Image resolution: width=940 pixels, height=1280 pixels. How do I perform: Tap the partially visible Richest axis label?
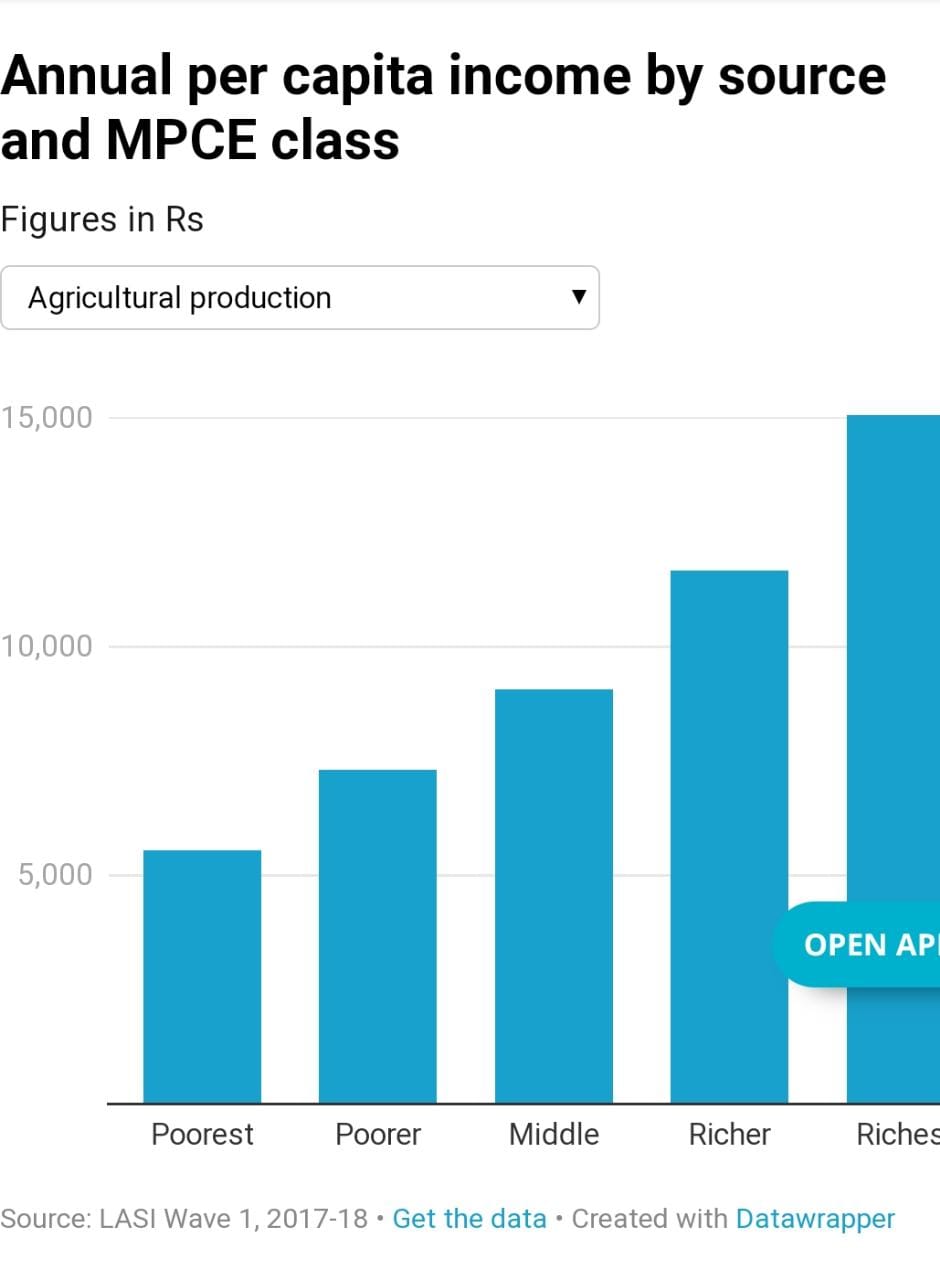coord(897,1135)
